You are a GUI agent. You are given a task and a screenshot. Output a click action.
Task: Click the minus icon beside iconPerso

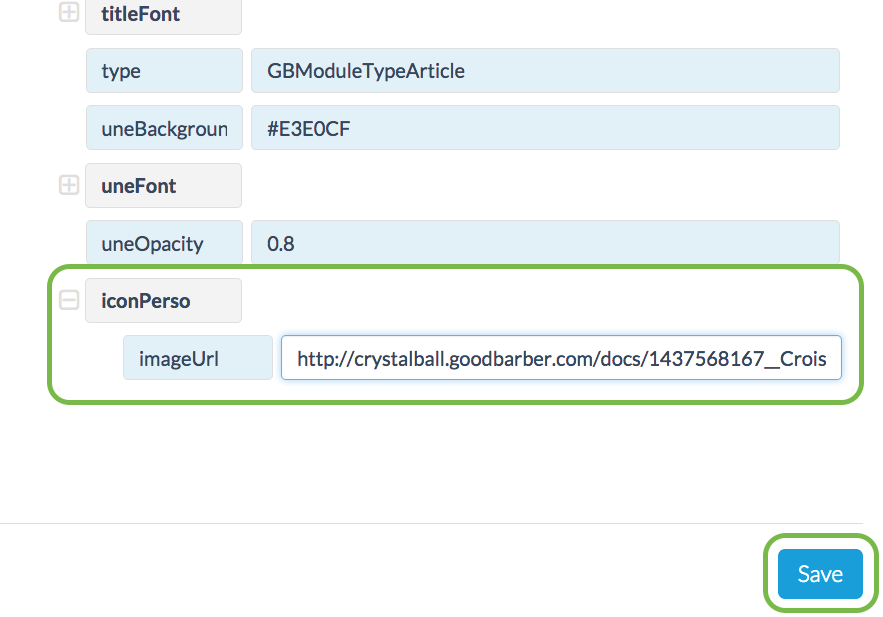tap(69, 299)
